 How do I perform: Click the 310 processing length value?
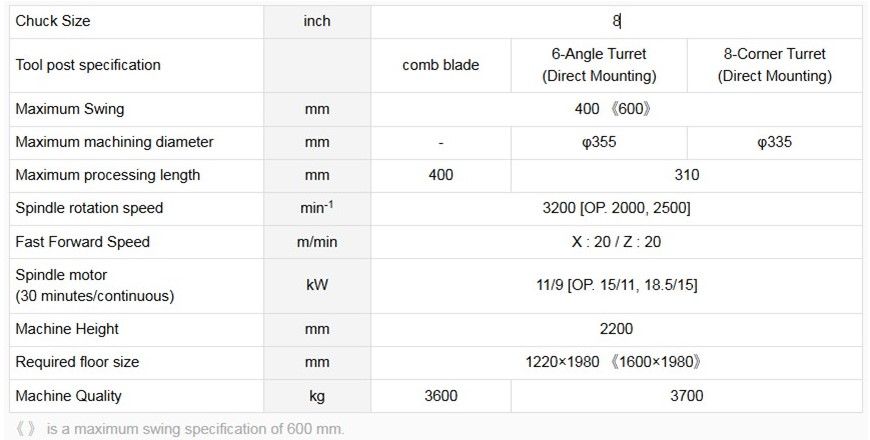tap(686, 175)
